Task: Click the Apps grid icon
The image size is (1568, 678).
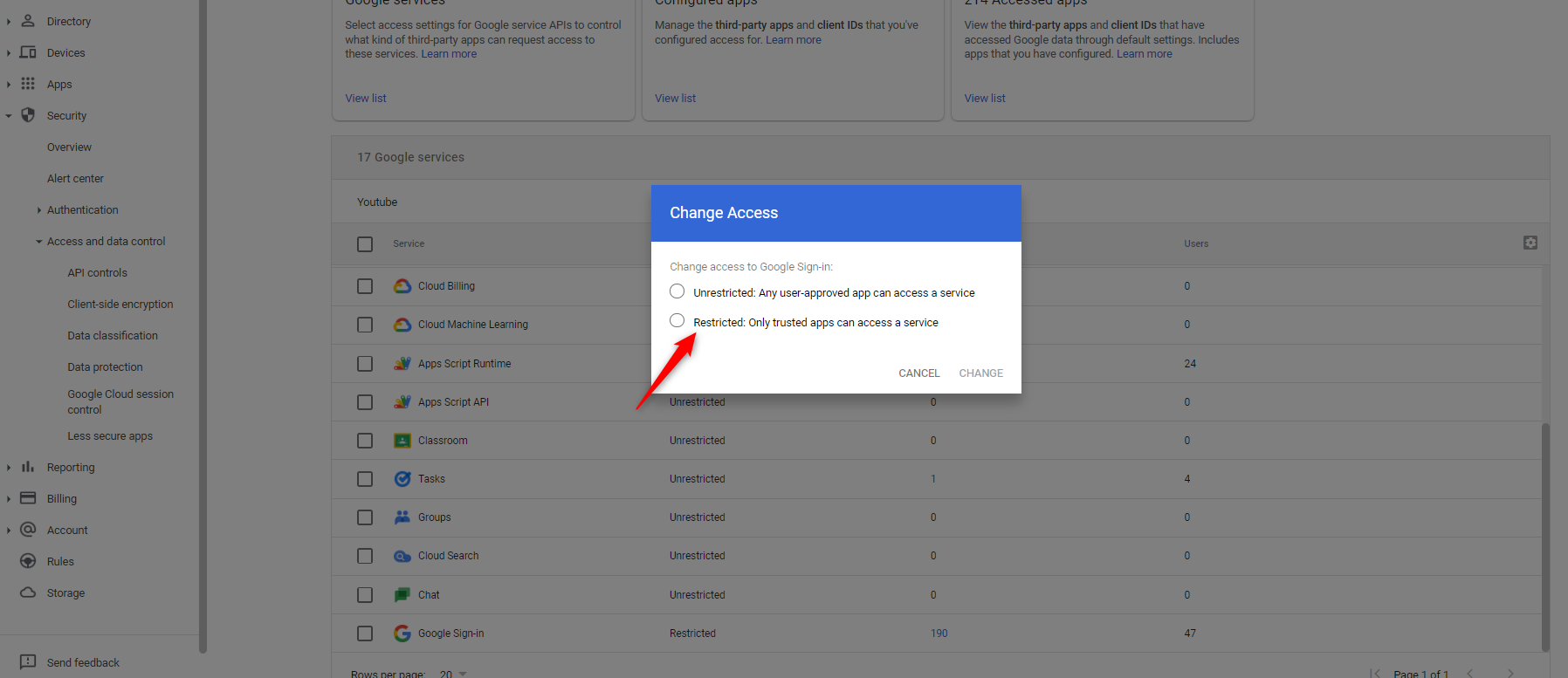Action: pos(28,84)
